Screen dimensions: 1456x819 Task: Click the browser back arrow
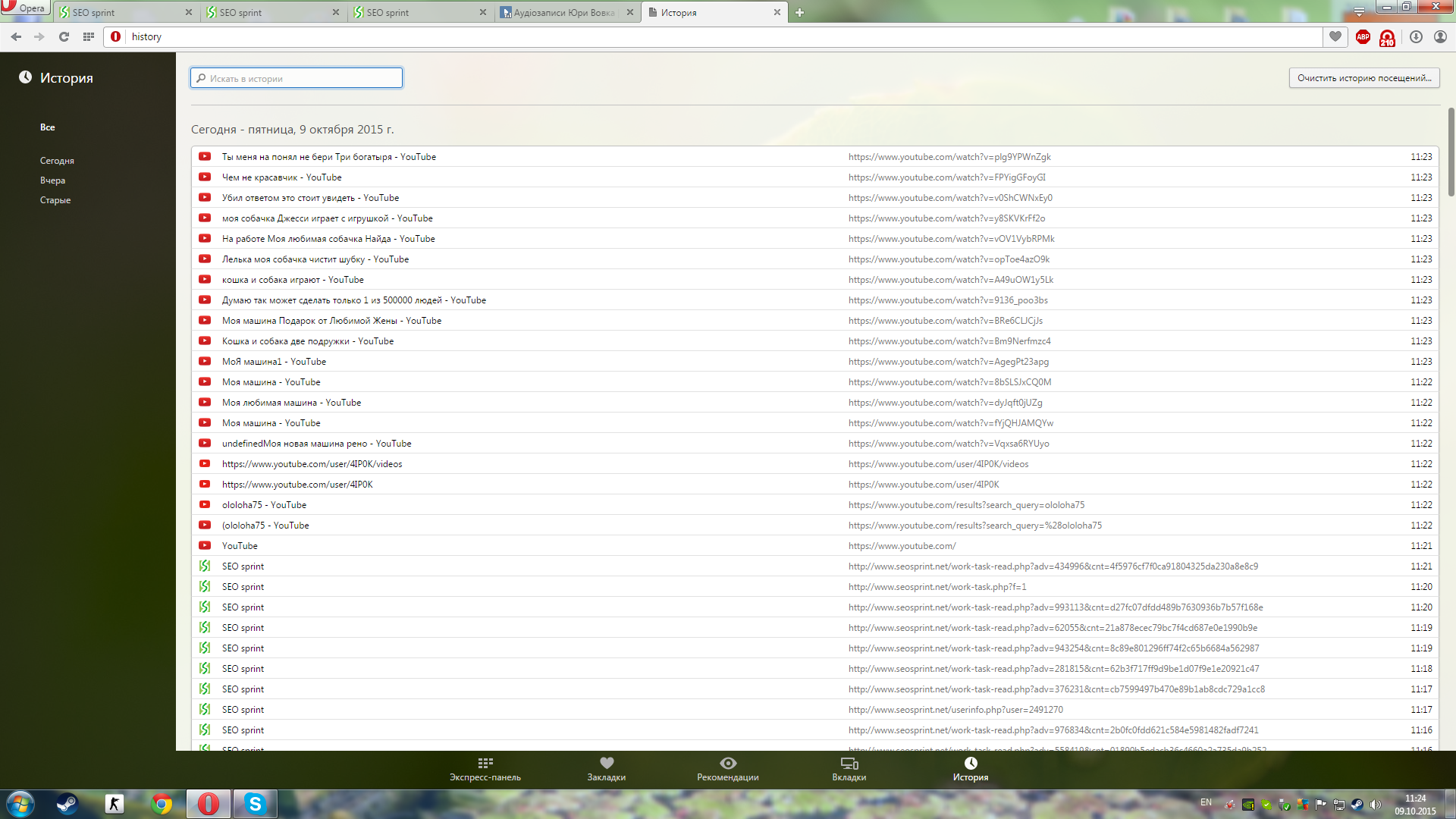[x=16, y=36]
